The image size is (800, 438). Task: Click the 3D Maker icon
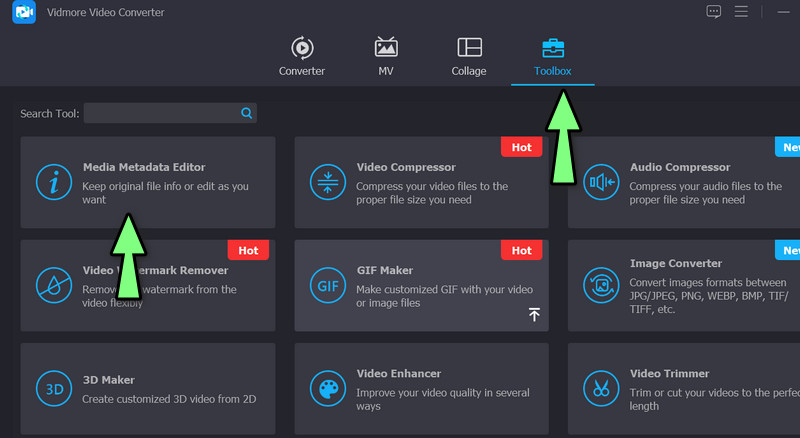[52, 388]
